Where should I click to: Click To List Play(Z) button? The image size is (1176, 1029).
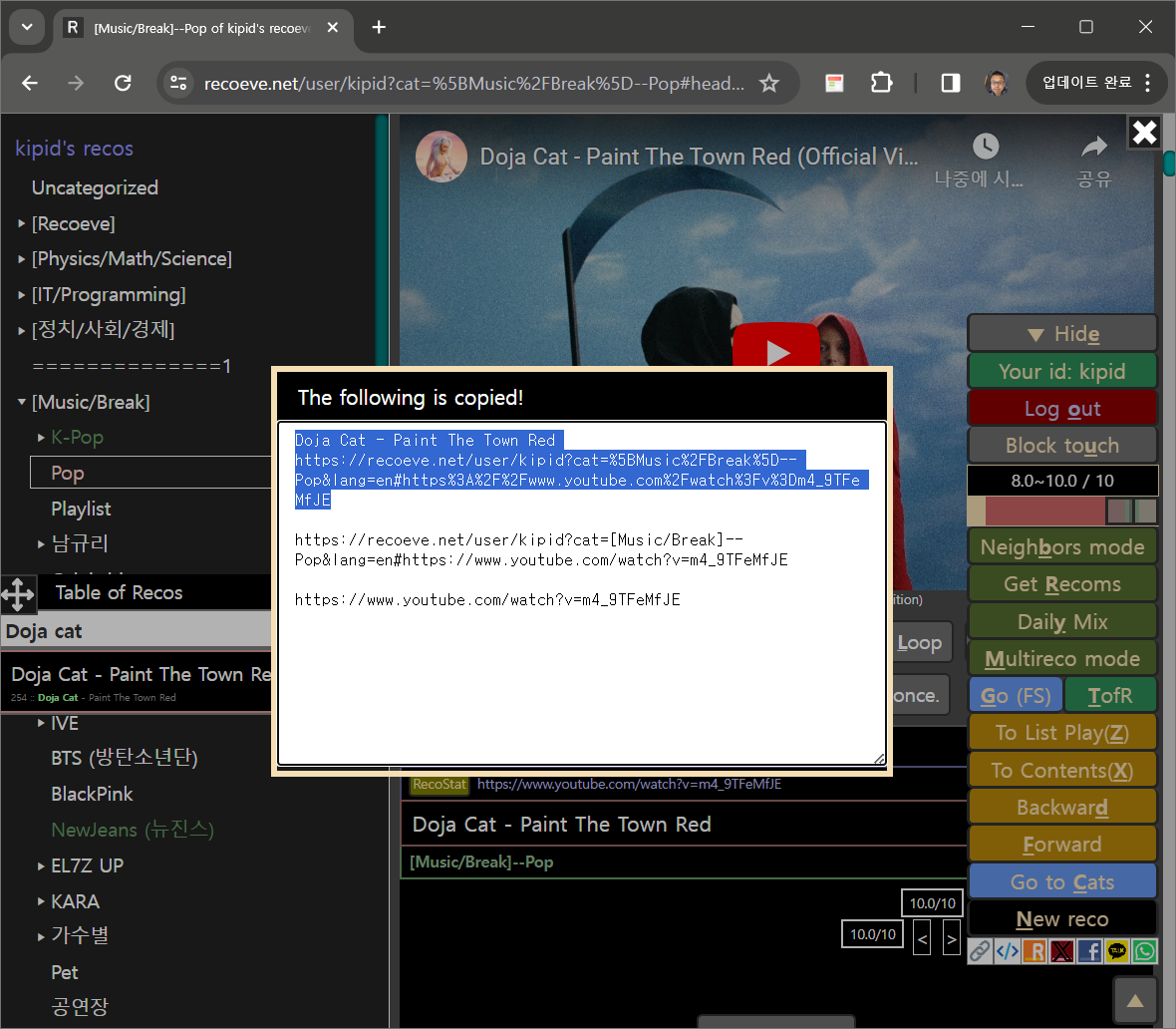point(1062,733)
